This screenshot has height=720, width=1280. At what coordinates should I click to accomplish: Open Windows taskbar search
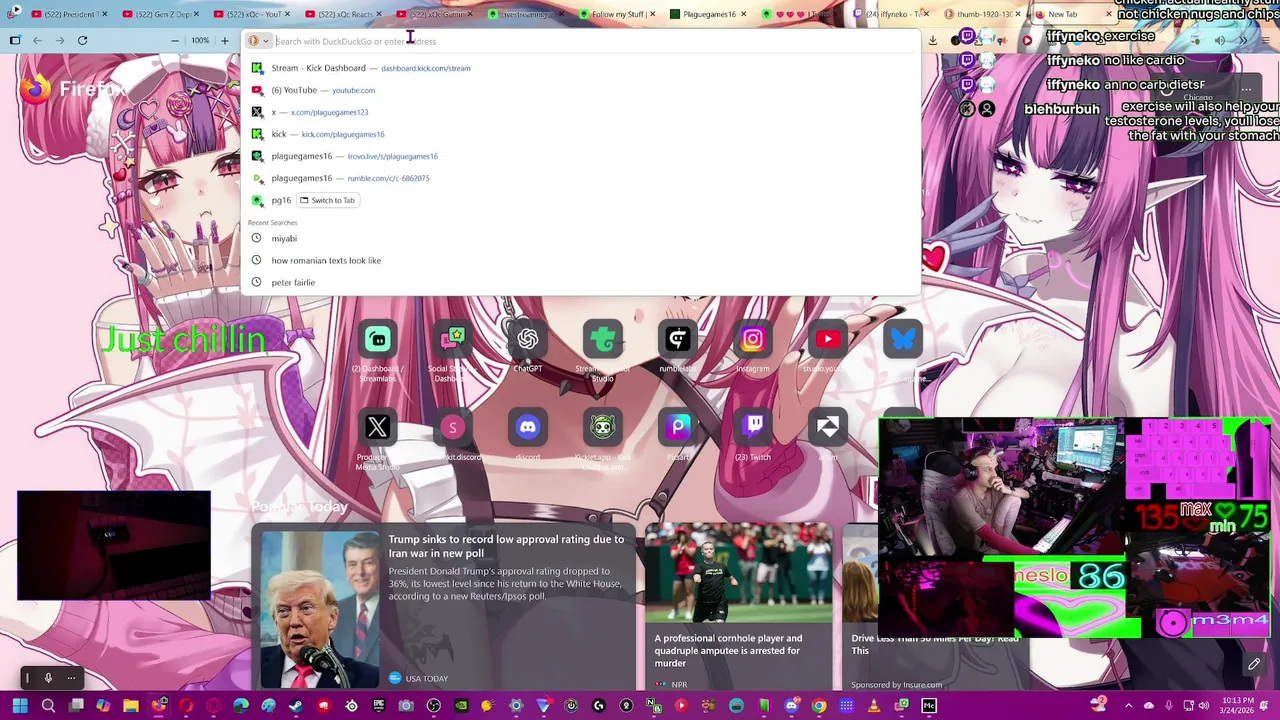[47, 706]
